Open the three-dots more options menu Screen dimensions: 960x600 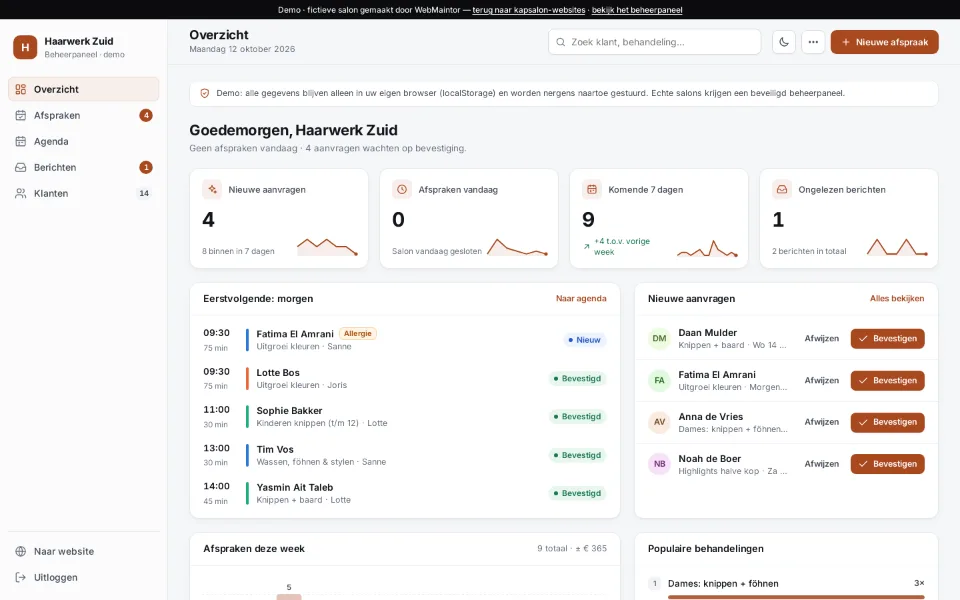point(813,42)
